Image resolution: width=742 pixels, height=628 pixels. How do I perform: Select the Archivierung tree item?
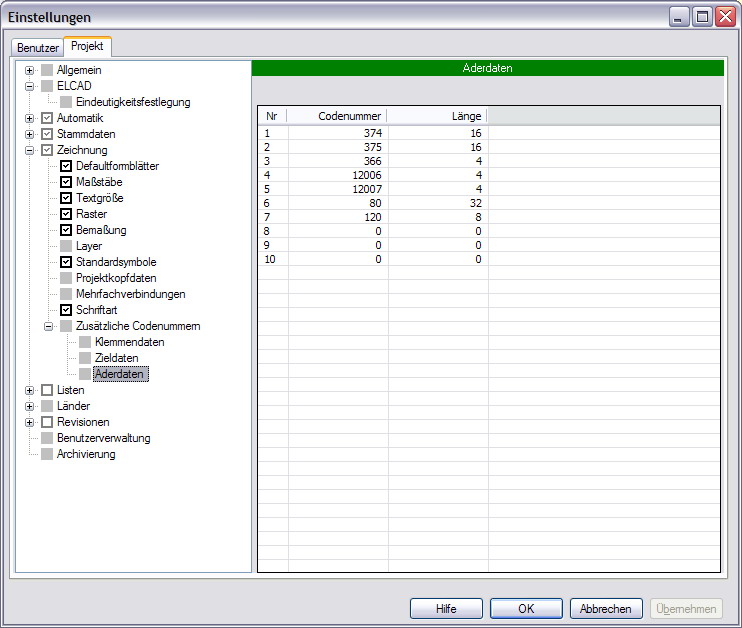coord(86,454)
